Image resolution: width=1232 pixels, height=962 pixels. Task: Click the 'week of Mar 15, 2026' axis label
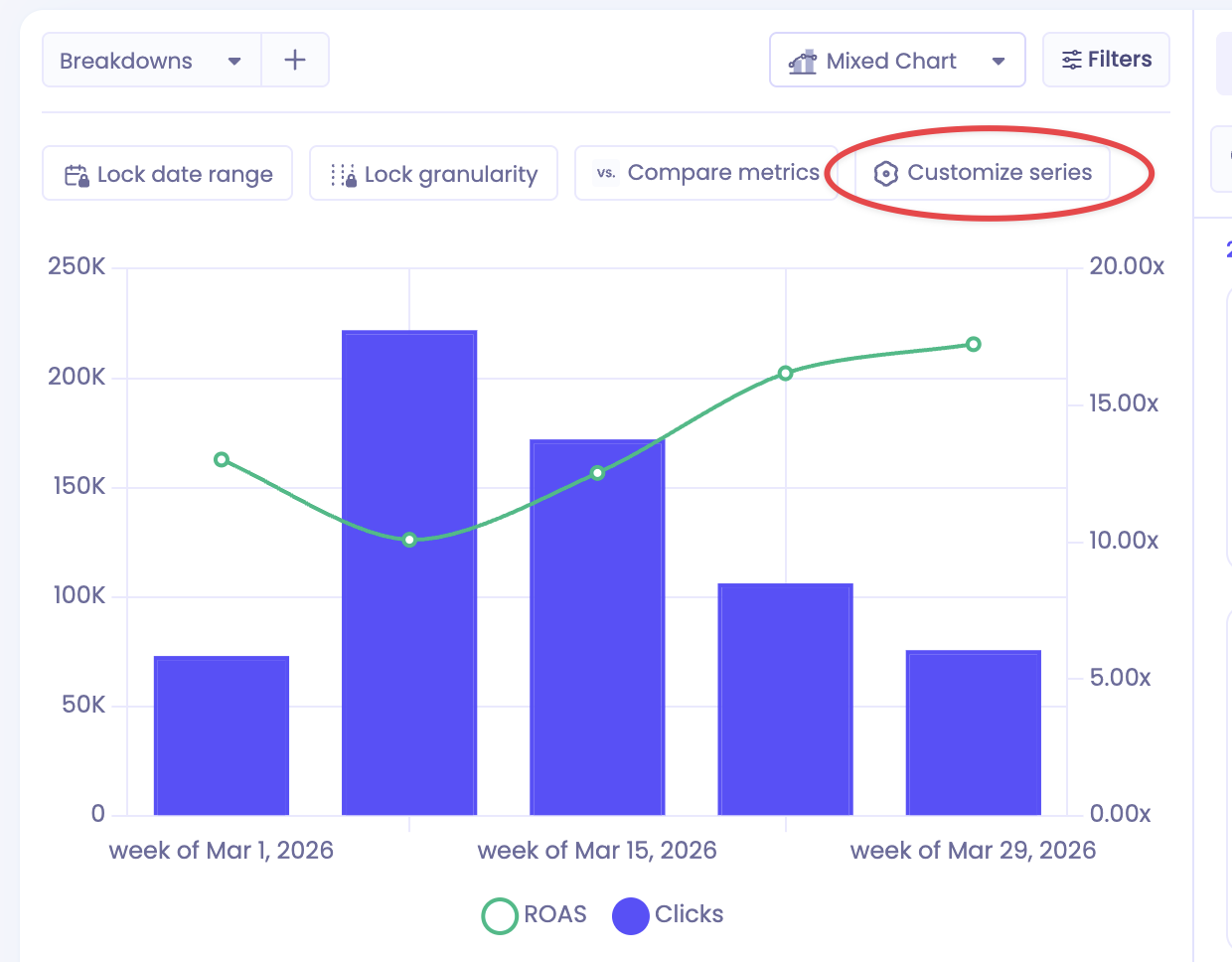point(597,851)
